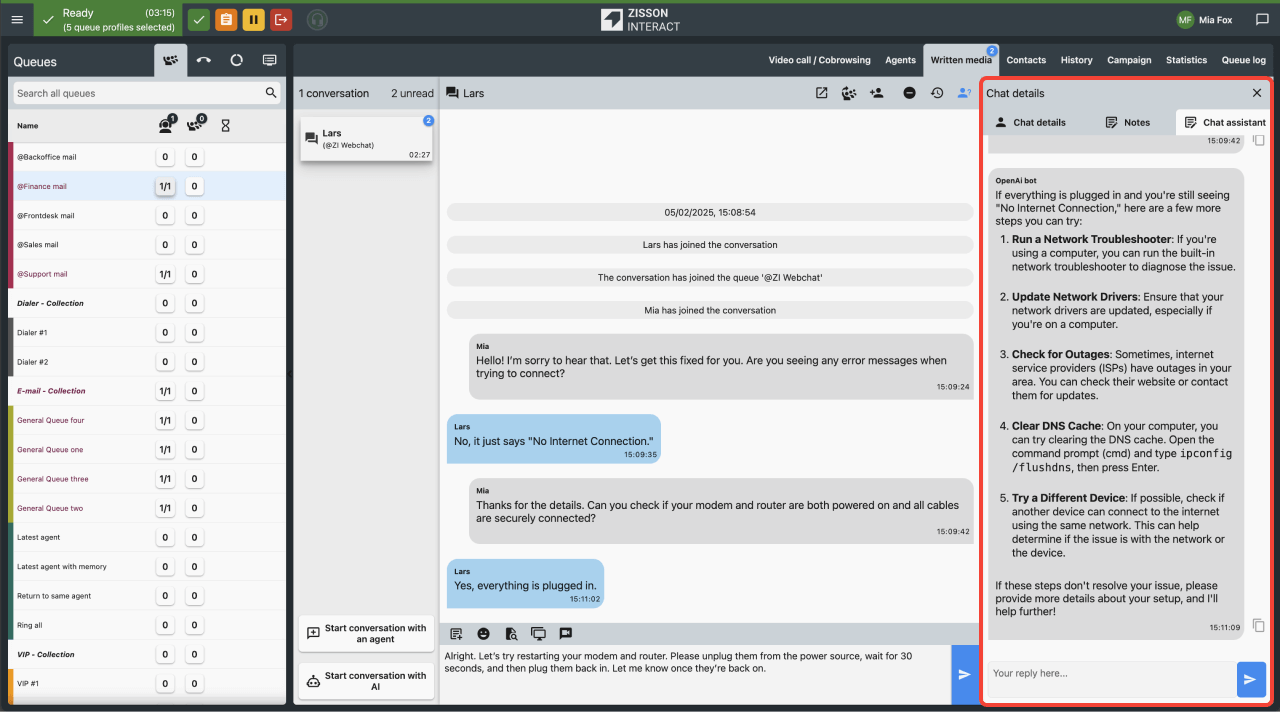Click the red logout icon

pyautogui.click(x=281, y=19)
